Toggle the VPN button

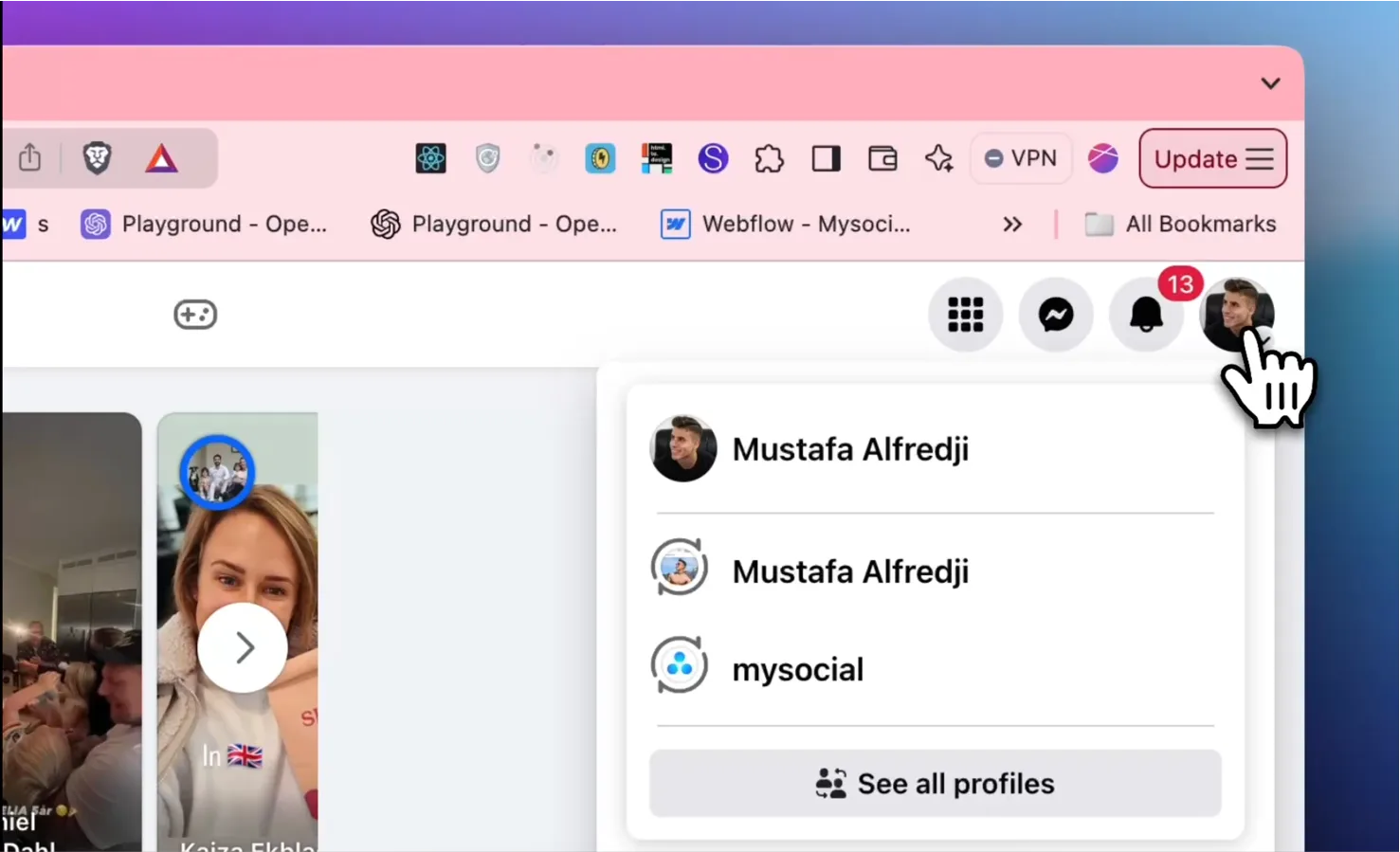point(1021,158)
